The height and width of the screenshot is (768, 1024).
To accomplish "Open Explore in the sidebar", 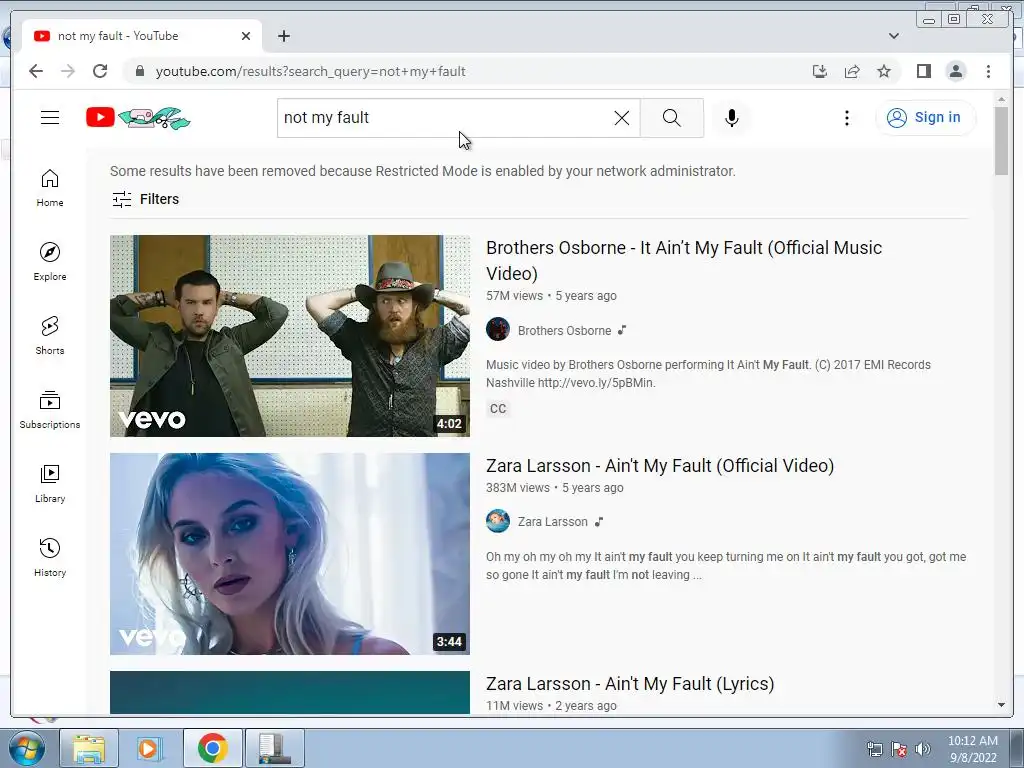I will 50,262.
